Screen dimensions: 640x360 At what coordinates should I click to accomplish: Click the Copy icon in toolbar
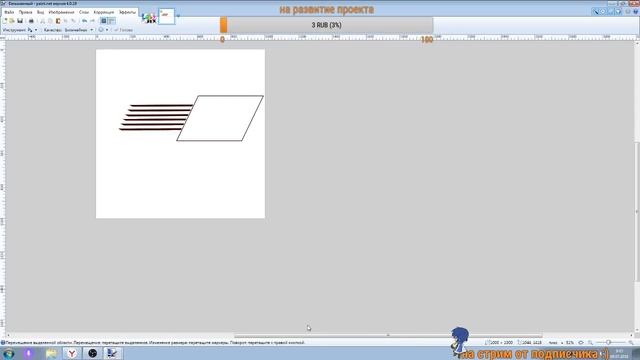tap(50, 21)
